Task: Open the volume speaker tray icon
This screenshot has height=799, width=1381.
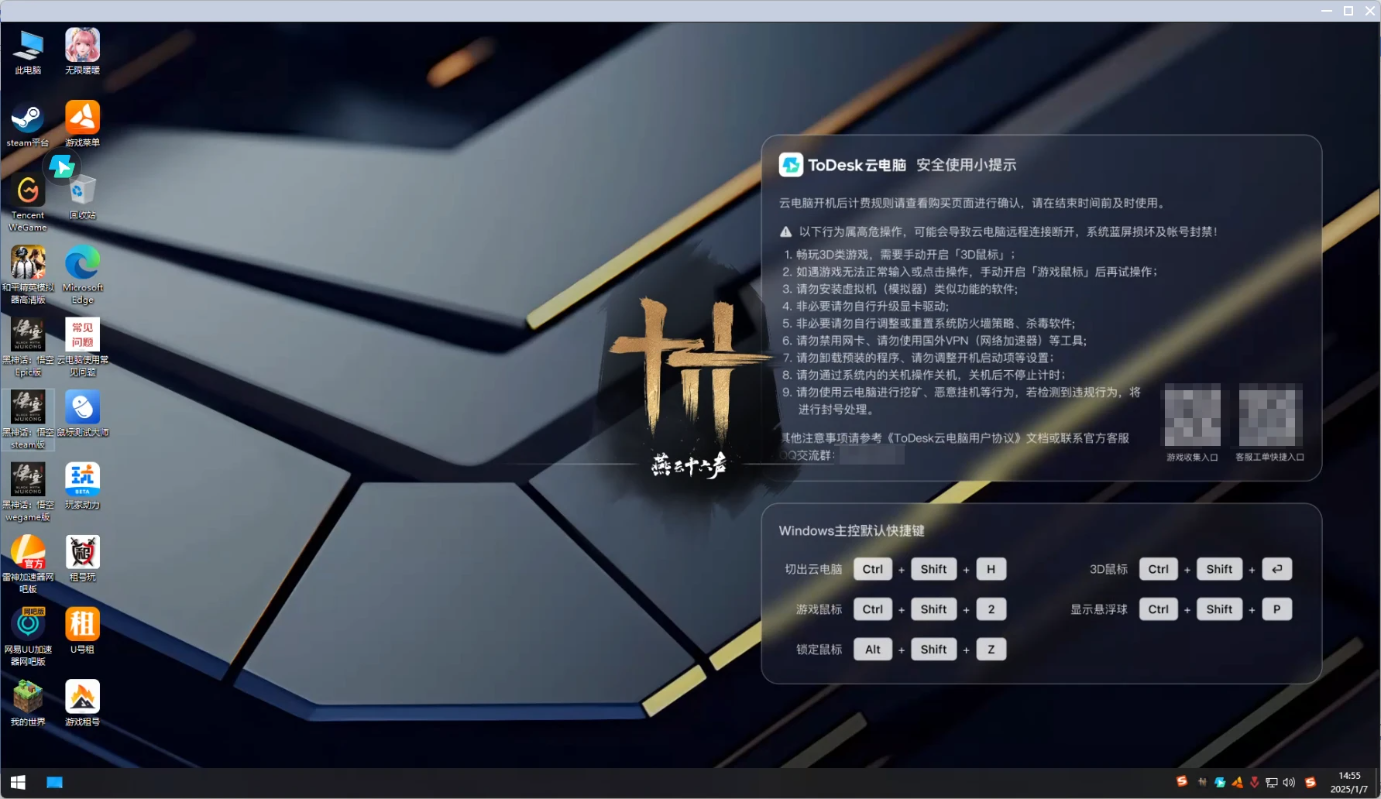Action: [x=1289, y=782]
